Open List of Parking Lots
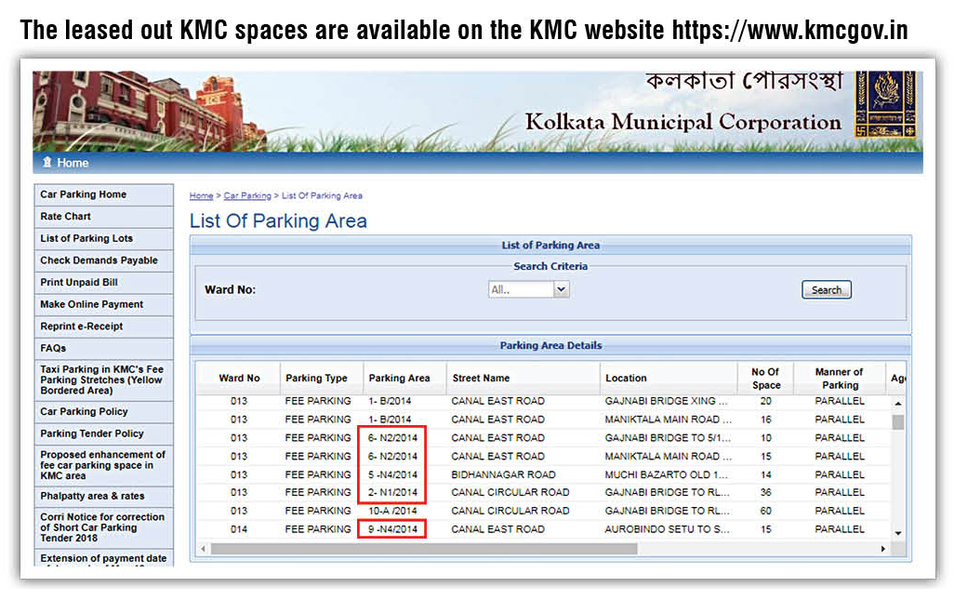This screenshot has height=600, width=954. point(86,238)
